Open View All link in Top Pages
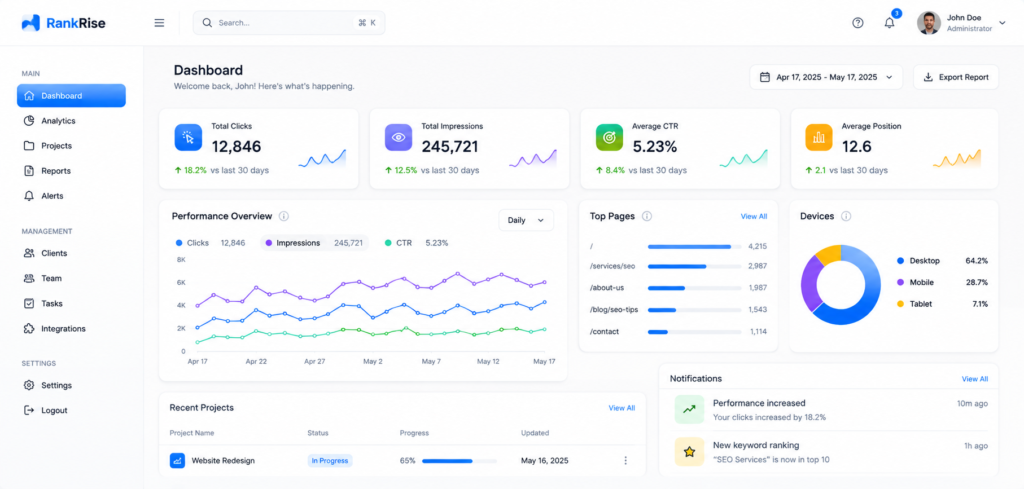 click(x=754, y=216)
